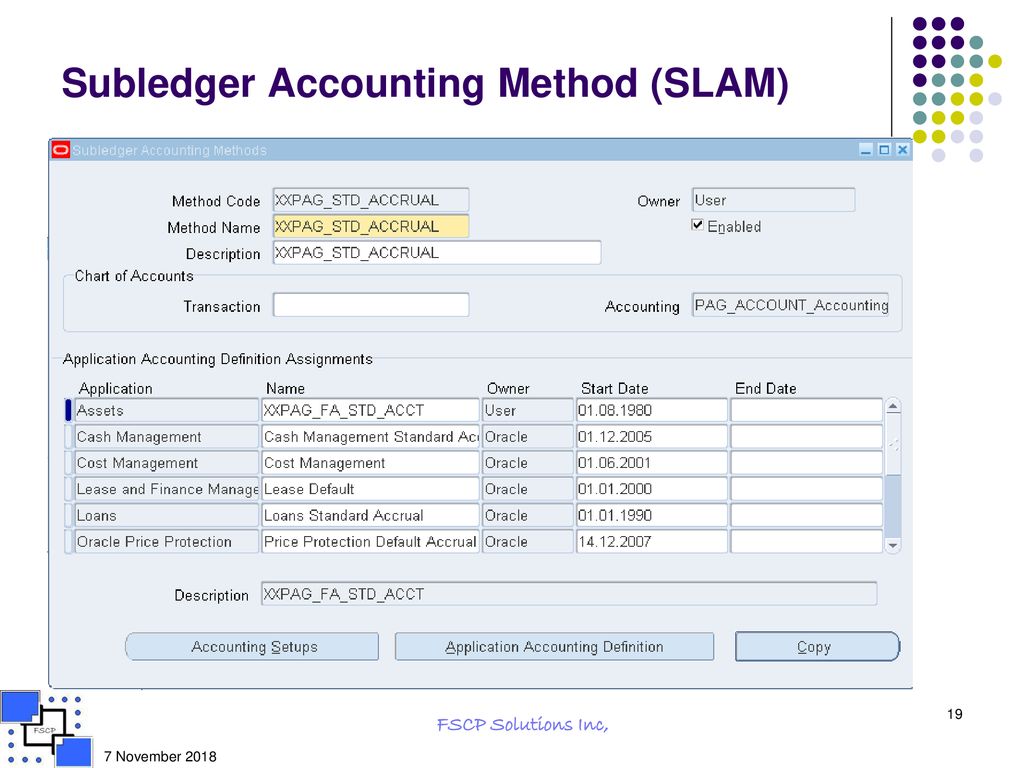The width and height of the screenshot is (1024, 768).
Task: Click the top Description field under Method Name
Action: tap(437, 253)
